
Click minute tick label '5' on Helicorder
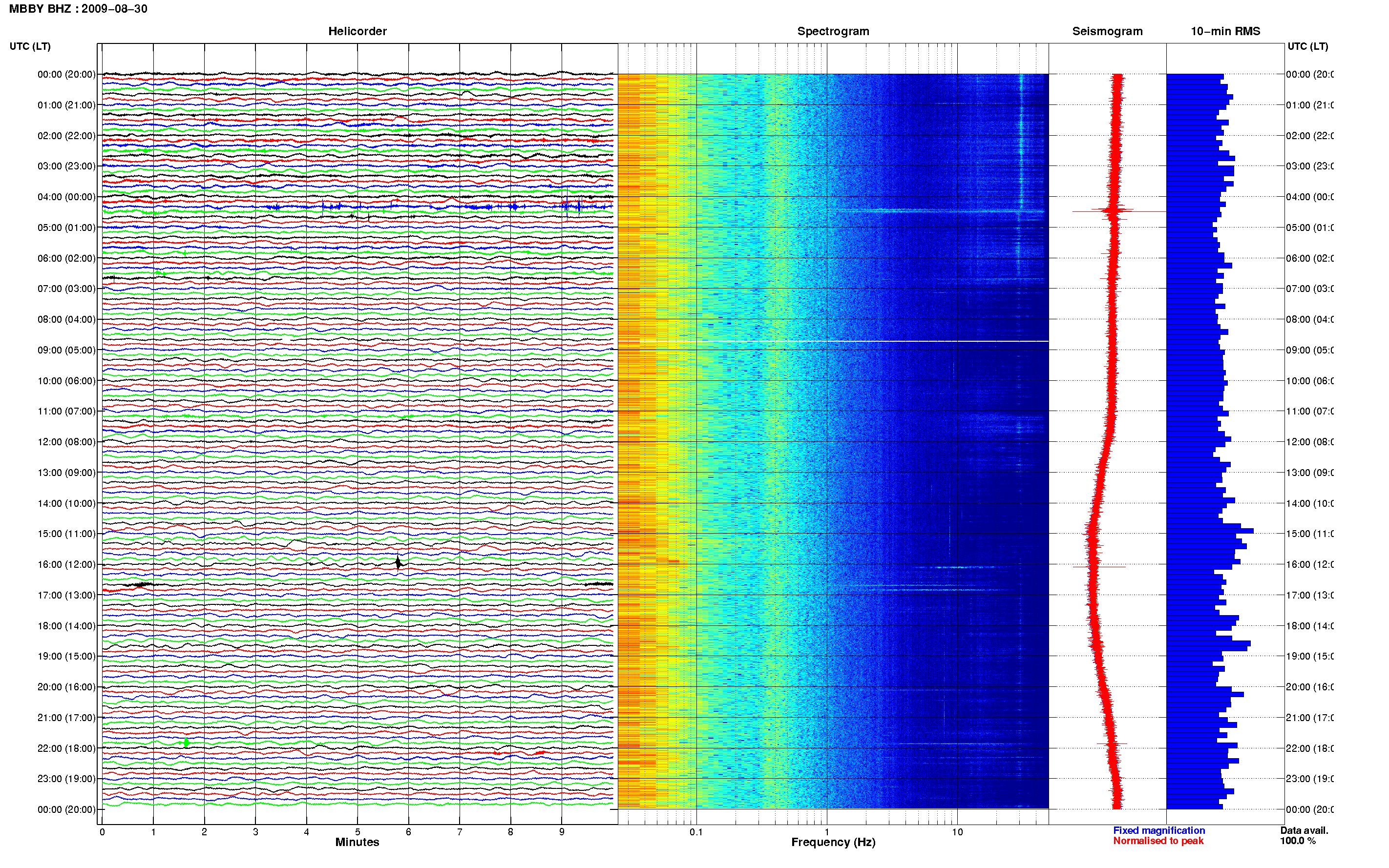tap(357, 832)
